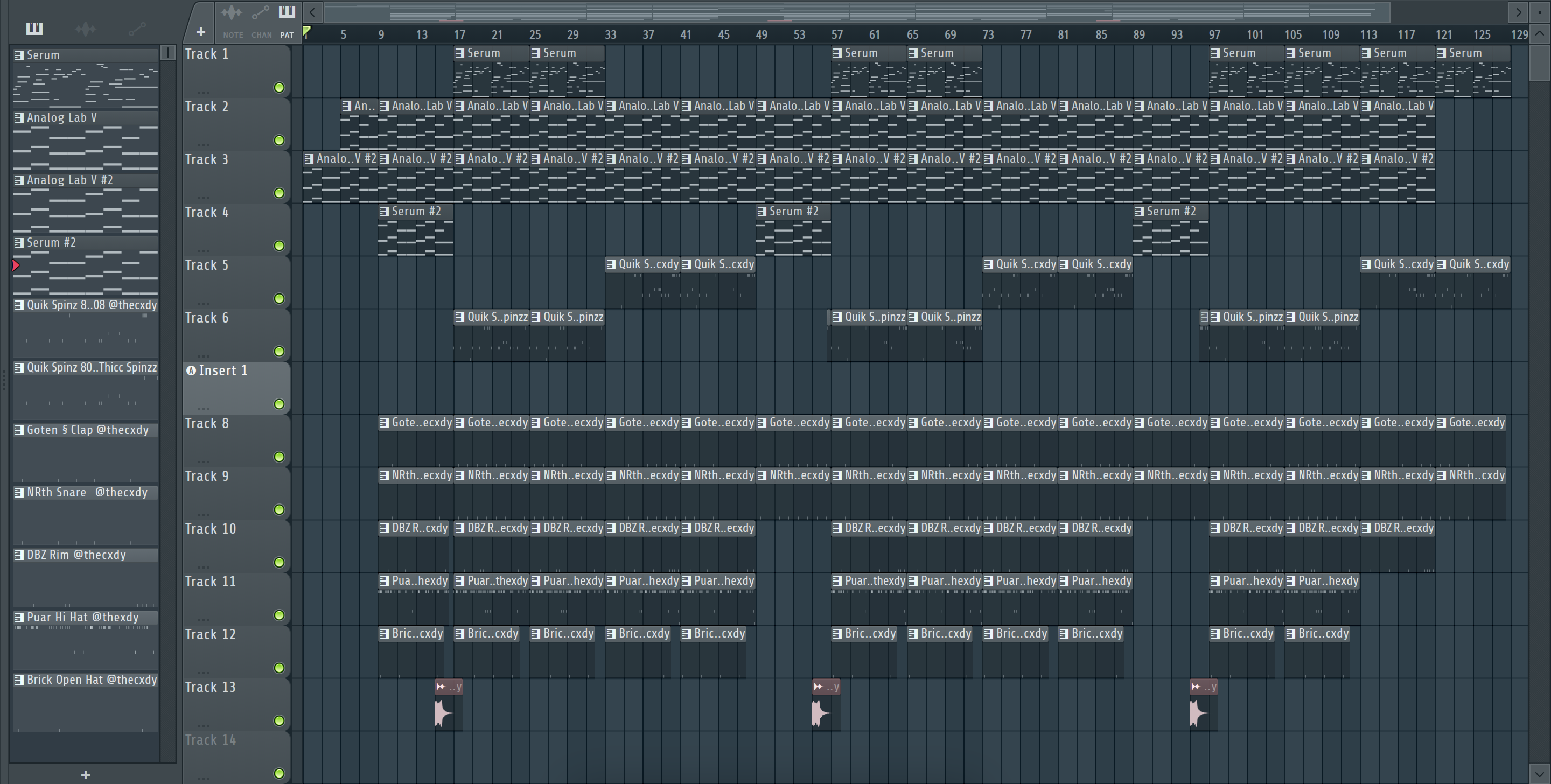The height and width of the screenshot is (784, 1551).
Task: Click the piano icon beside Analog Lab V in picker
Action: [x=19, y=117]
